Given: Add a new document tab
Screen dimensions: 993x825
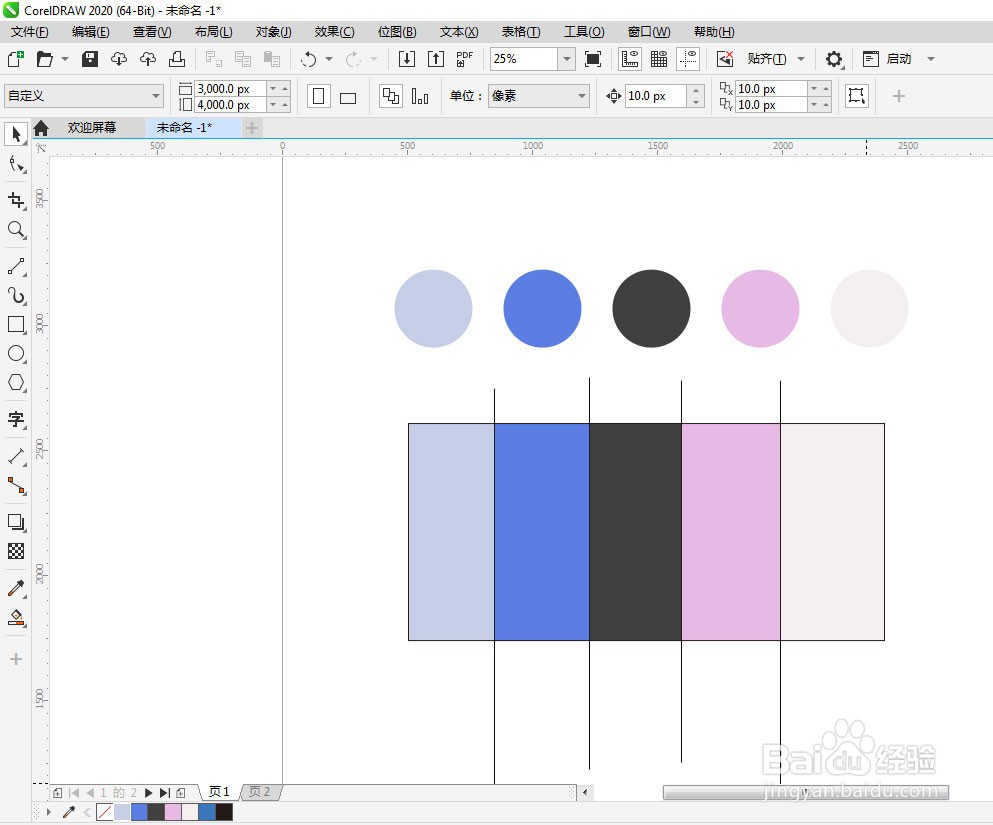Looking at the screenshot, I should [251, 128].
